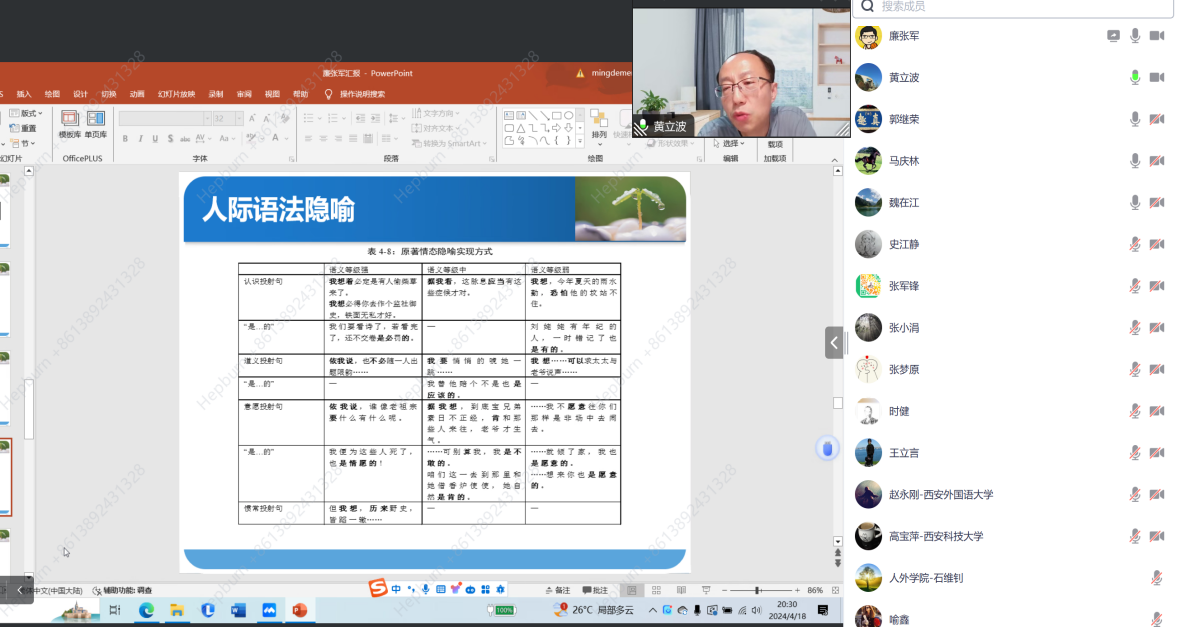Image resolution: width=1185 pixels, height=627 pixels.
Task: Open Microsoft Edge from taskbar
Action: 146,610
